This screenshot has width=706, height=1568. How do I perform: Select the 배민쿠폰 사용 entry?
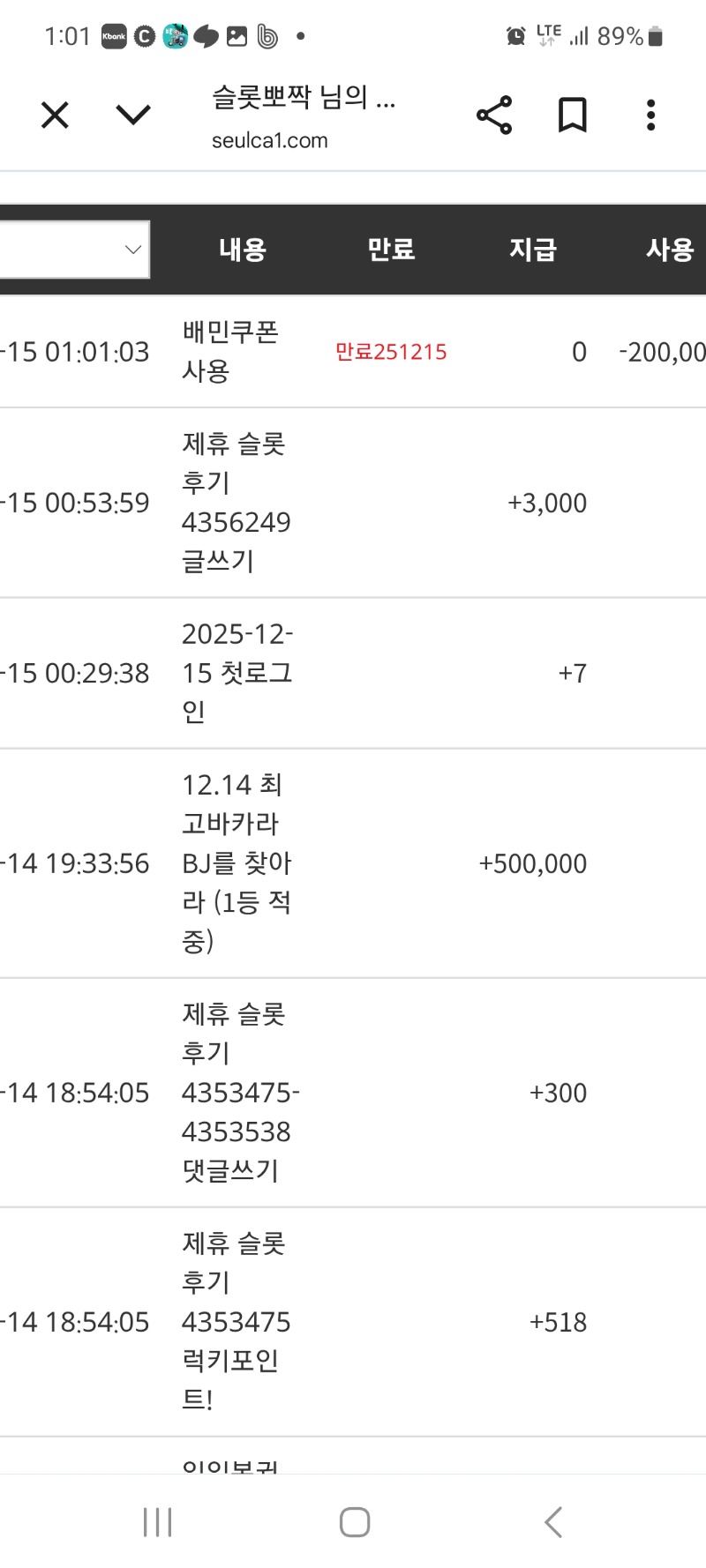coord(230,351)
